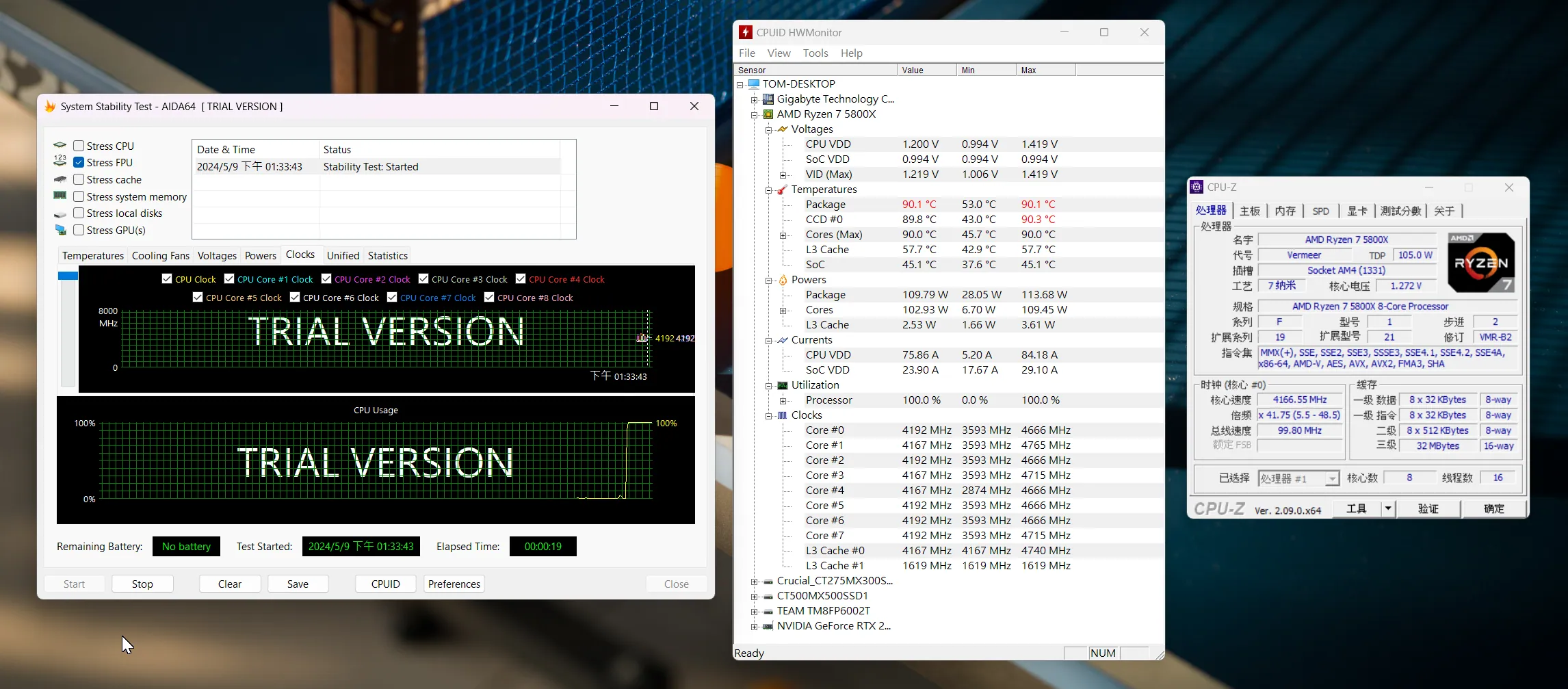Click the Utilization icon in HWMonitor tree

point(783,385)
